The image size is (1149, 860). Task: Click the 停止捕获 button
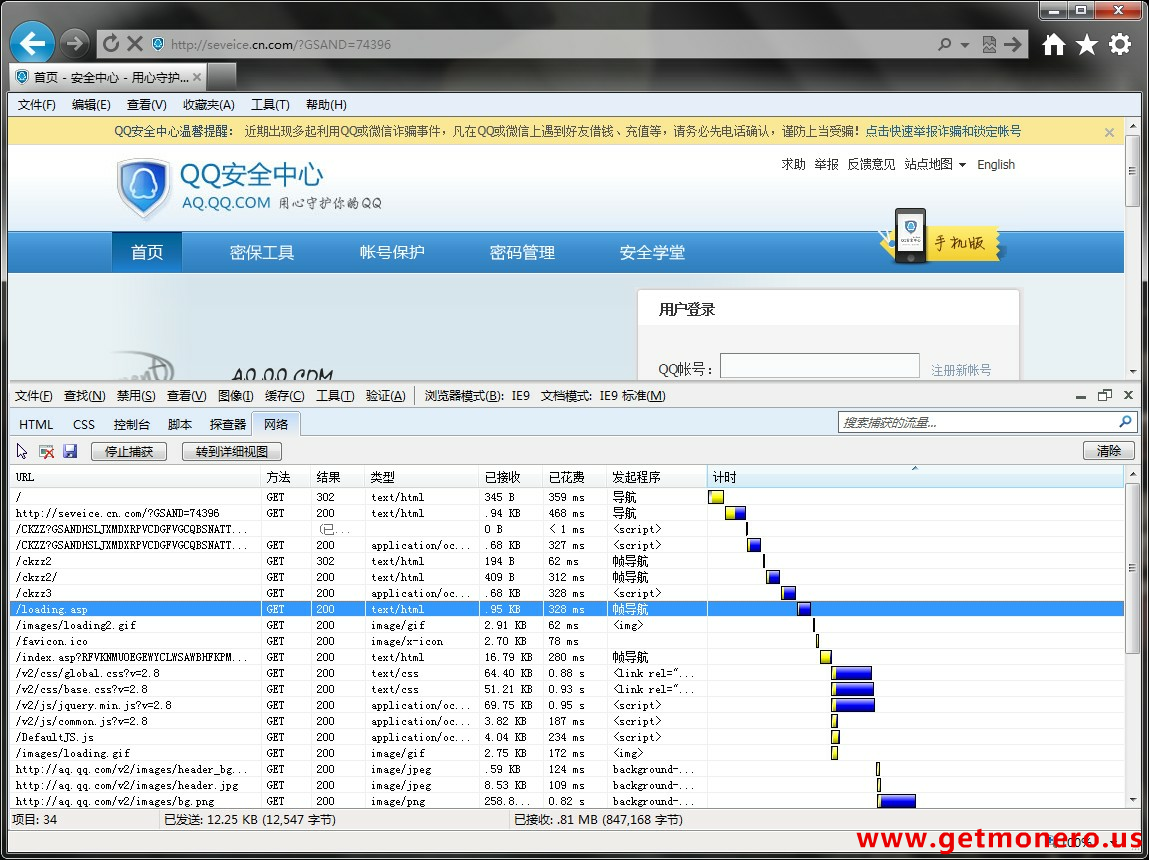(x=128, y=451)
